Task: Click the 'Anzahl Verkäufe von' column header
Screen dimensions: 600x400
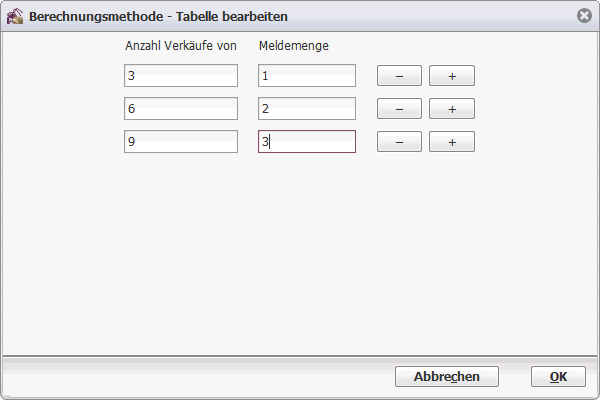Action: 181,46
